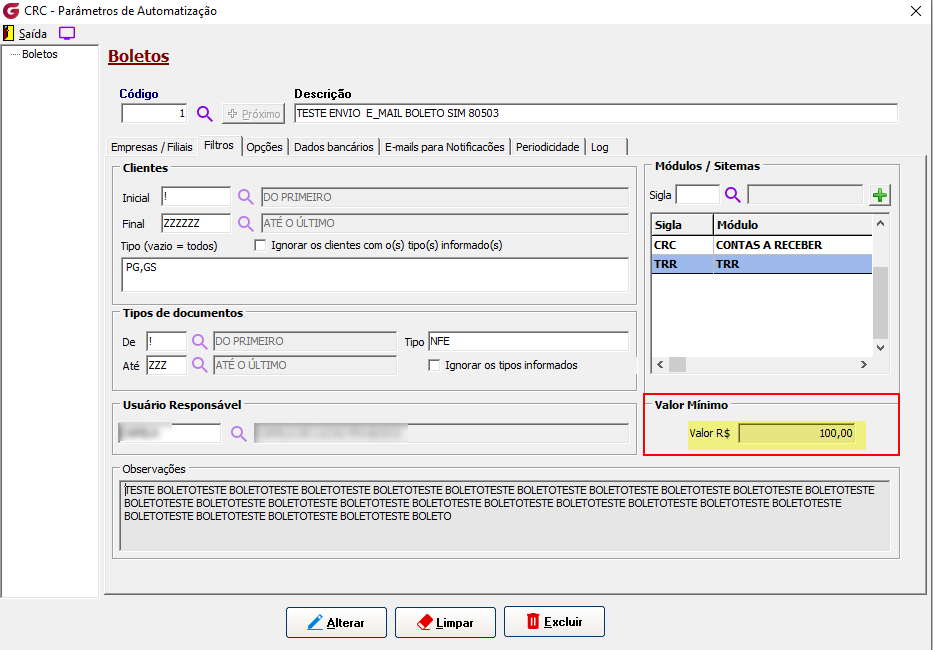
Task: Click the Usuário Responsável code field
Action: (x=170, y=433)
